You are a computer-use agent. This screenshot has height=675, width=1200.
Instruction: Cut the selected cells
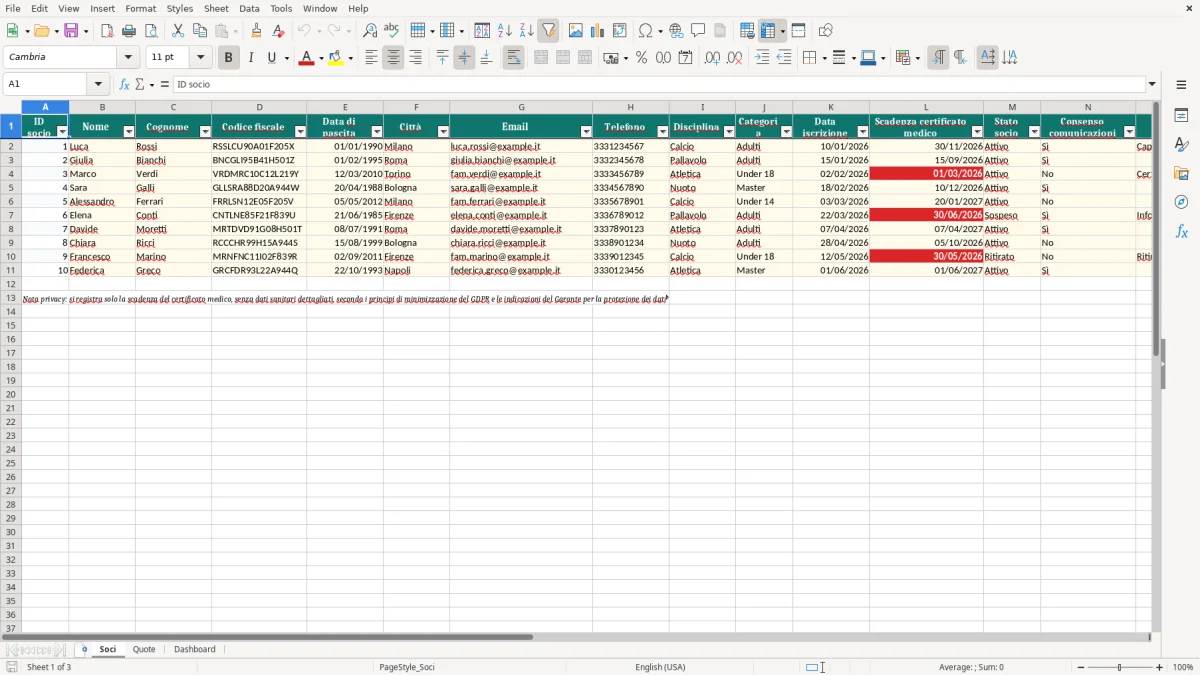(x=178, y=31)
